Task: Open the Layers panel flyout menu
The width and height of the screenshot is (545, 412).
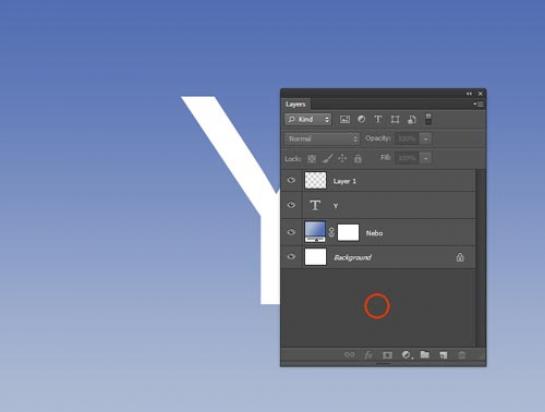Action: click(479, 104)
